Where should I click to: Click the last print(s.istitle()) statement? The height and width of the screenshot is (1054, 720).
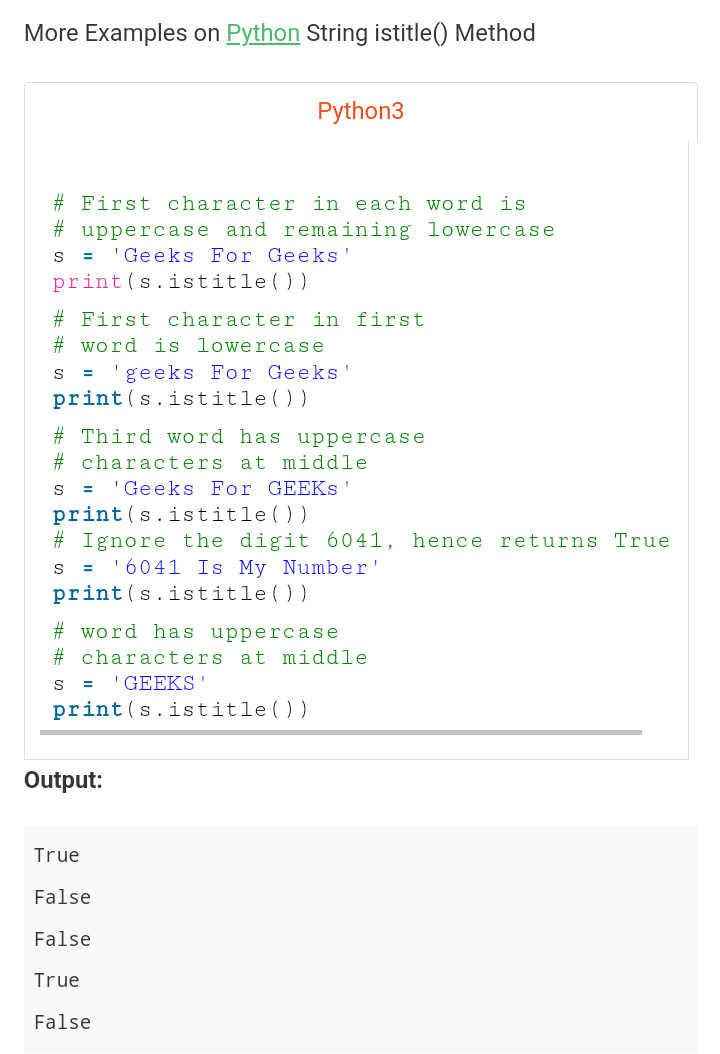coord(180,709)
